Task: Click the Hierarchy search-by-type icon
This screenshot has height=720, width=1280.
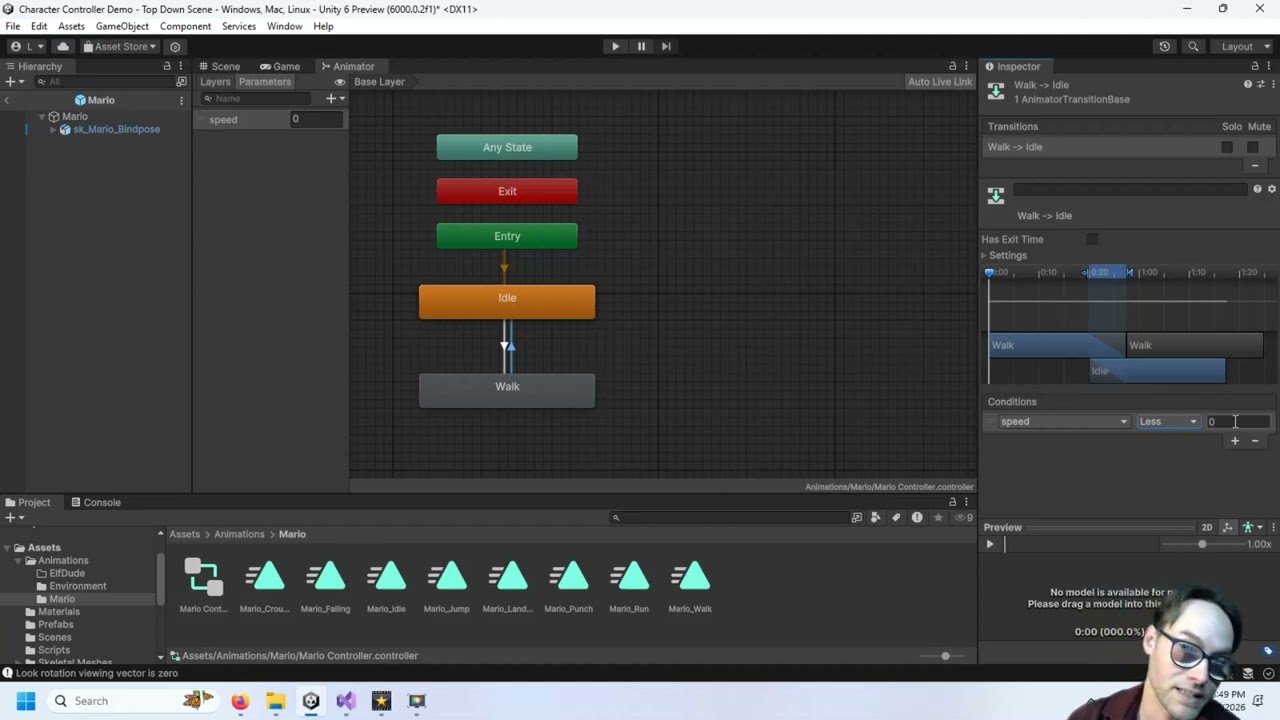Action: click(x=181, y=82)
